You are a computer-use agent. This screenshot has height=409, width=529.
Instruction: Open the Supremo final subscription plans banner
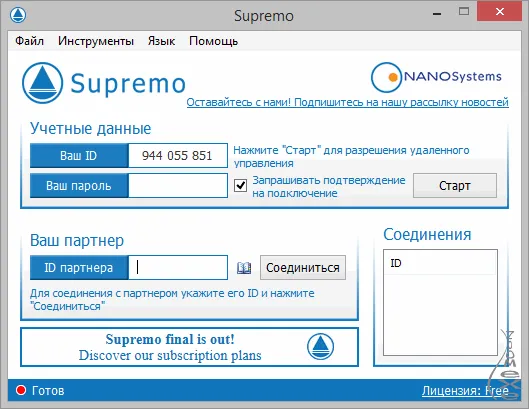[189, 347]
